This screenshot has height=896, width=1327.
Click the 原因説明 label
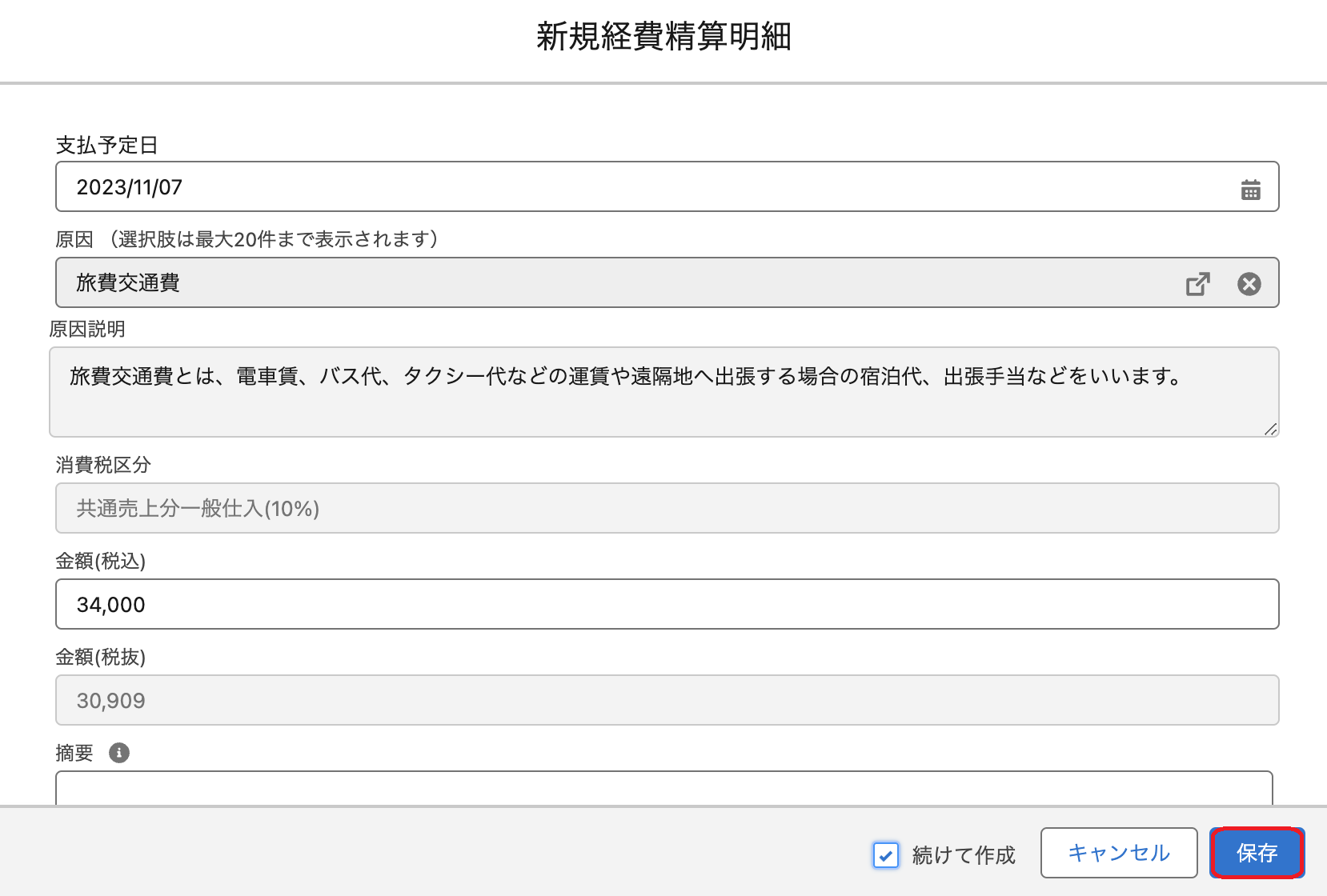87,330
